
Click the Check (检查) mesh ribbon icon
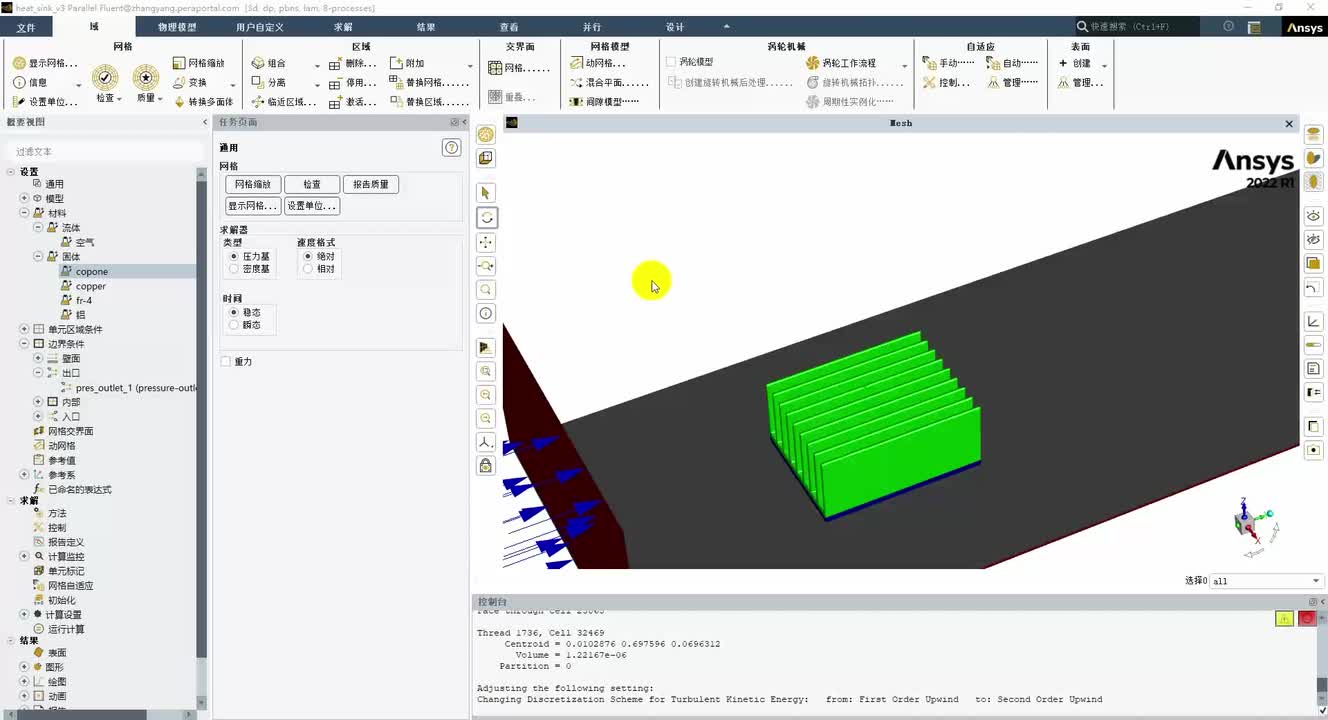pyautogui.click(x=105, y=77)
